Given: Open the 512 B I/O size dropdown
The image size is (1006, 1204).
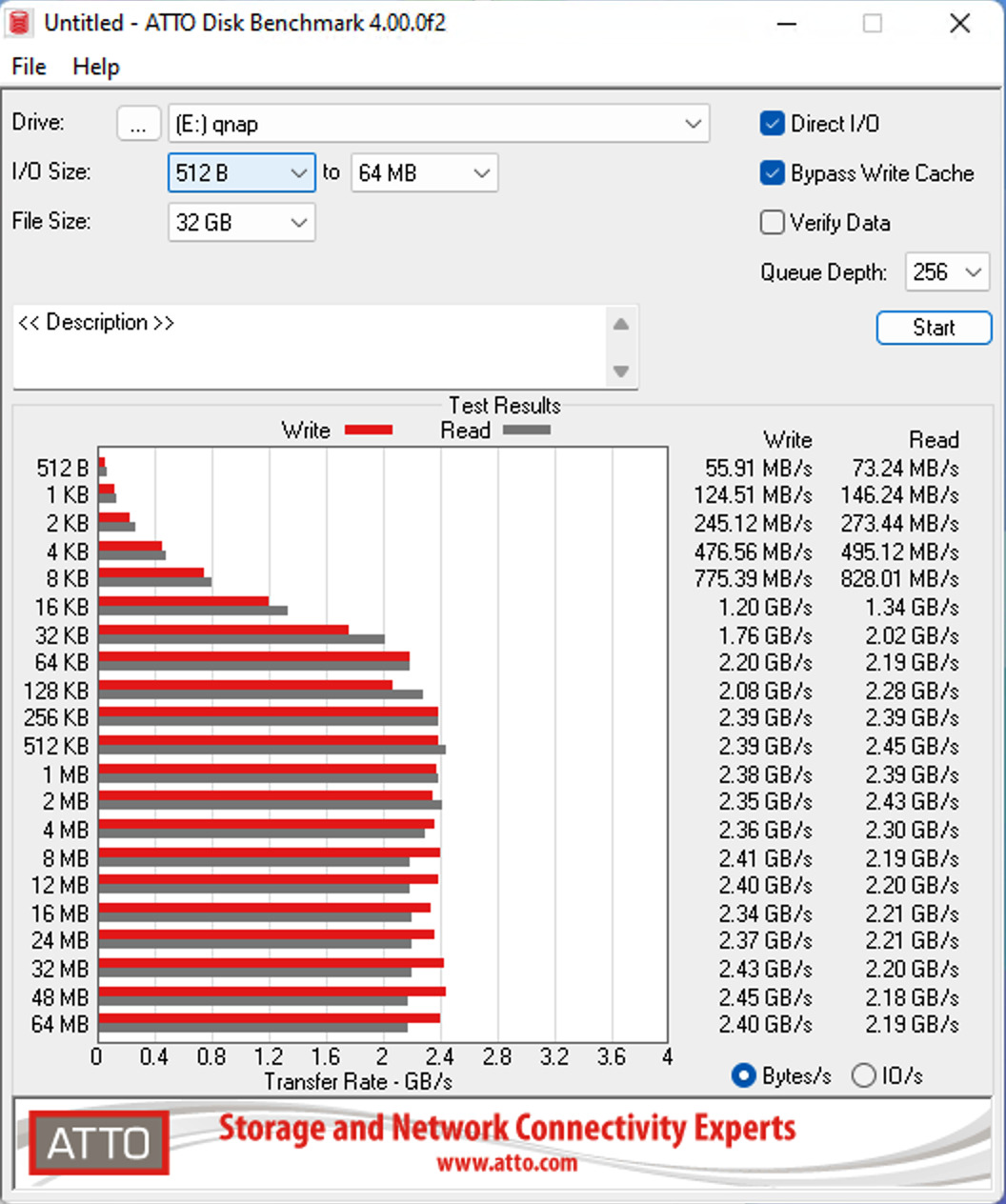Looking at the screenshot, I should [242, 172].
